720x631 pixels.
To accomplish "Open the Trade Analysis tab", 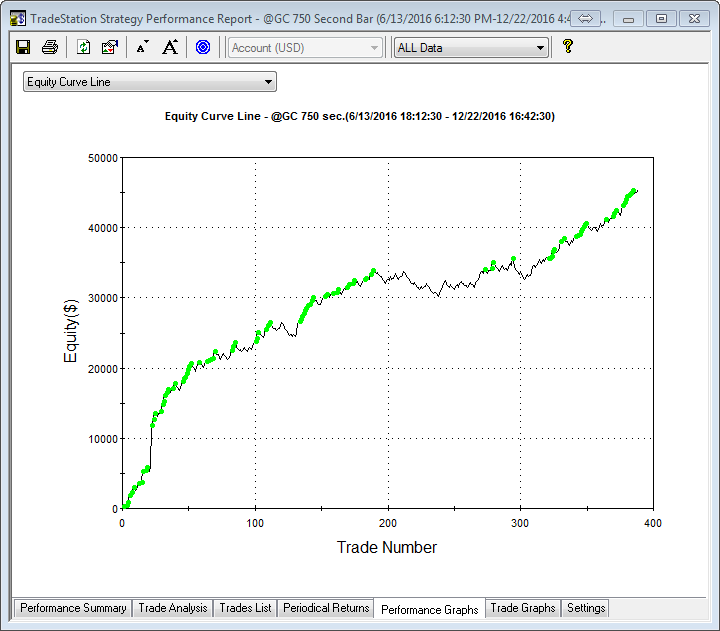I will (x=172, y=608).
